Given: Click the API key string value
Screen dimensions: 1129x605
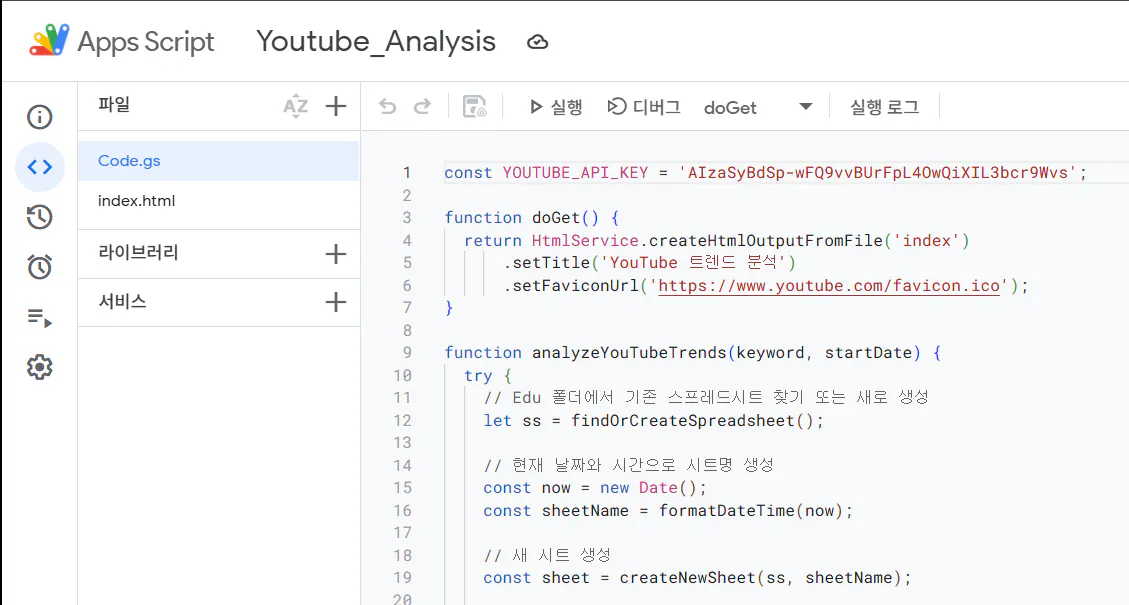Looking at the screenshot, I should 878,173.
